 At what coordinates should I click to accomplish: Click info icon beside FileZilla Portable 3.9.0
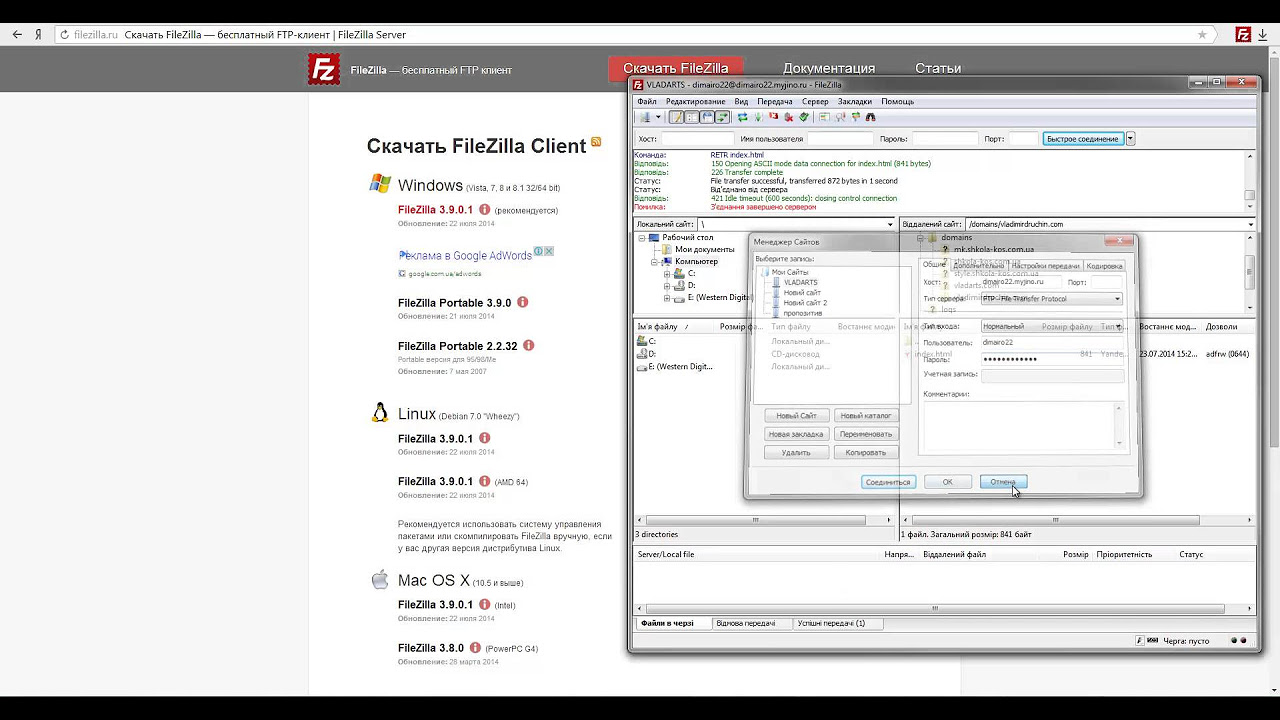point(522,302)
